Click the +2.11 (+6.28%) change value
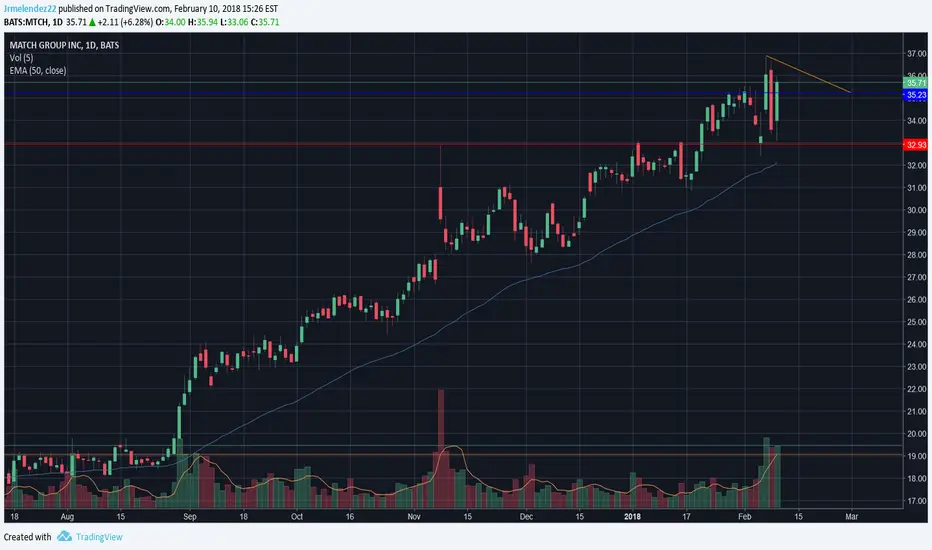This screenshot has width=932, height=550. [125, 22]
